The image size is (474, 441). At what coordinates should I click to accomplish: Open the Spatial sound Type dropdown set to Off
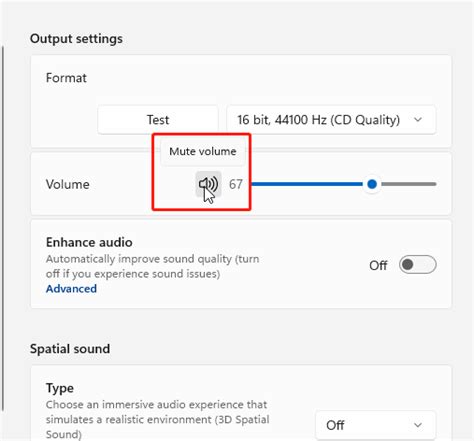coord(376,425)
